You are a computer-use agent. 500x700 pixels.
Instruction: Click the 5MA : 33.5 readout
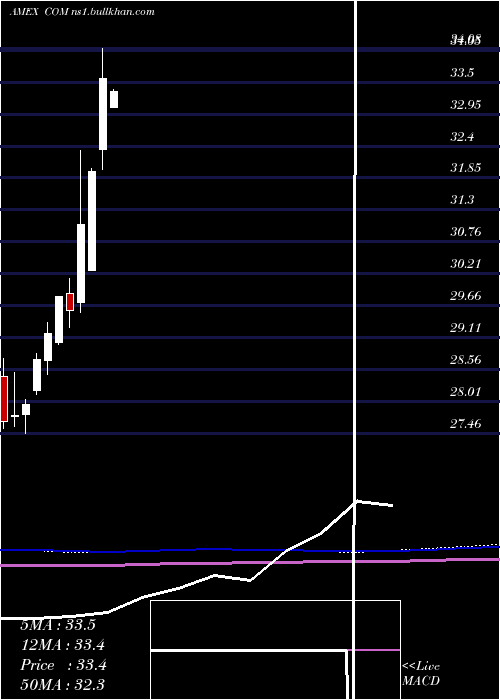(x=58, y=625)
